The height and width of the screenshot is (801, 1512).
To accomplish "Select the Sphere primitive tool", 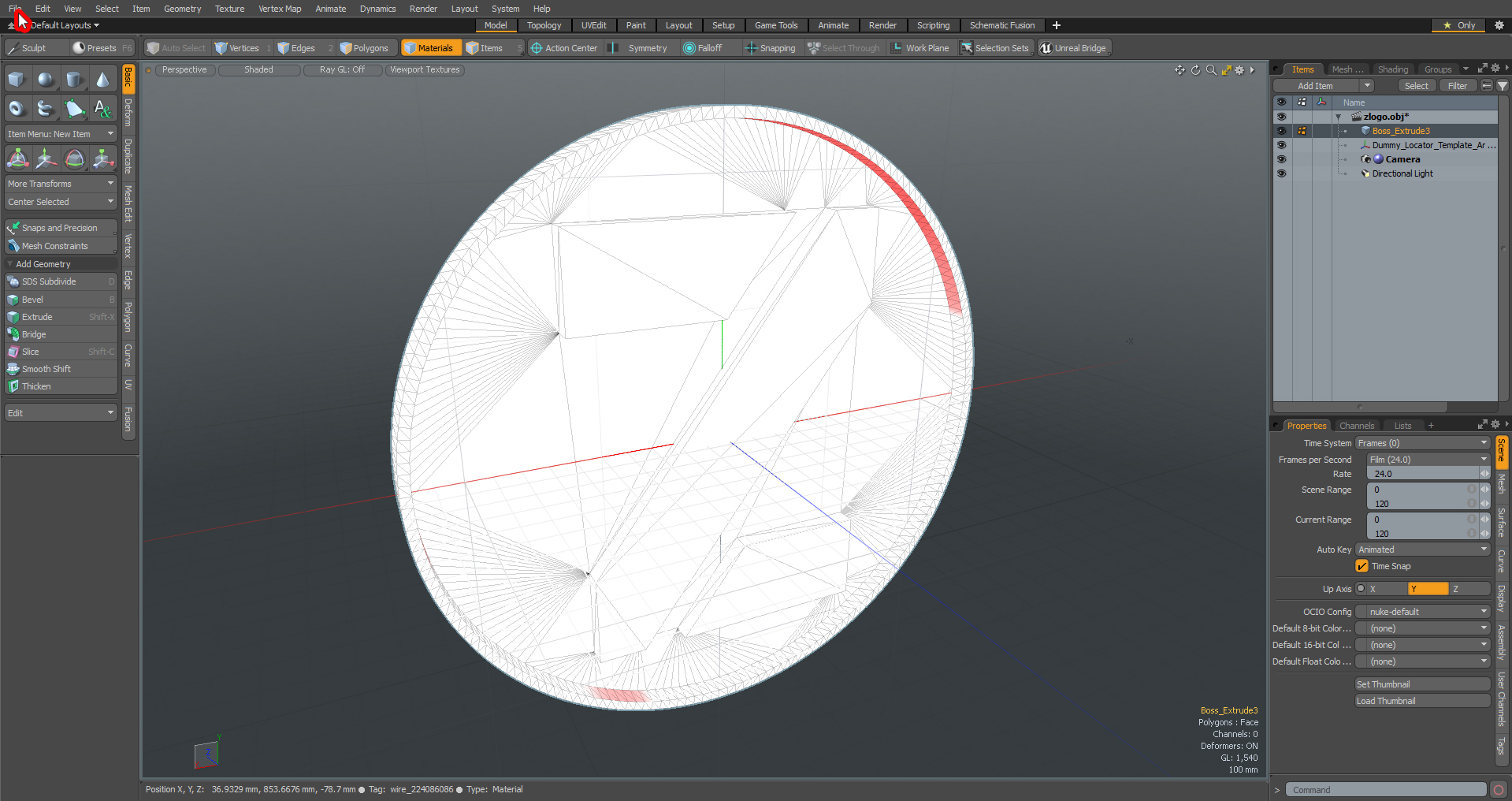I will [46, 80].
